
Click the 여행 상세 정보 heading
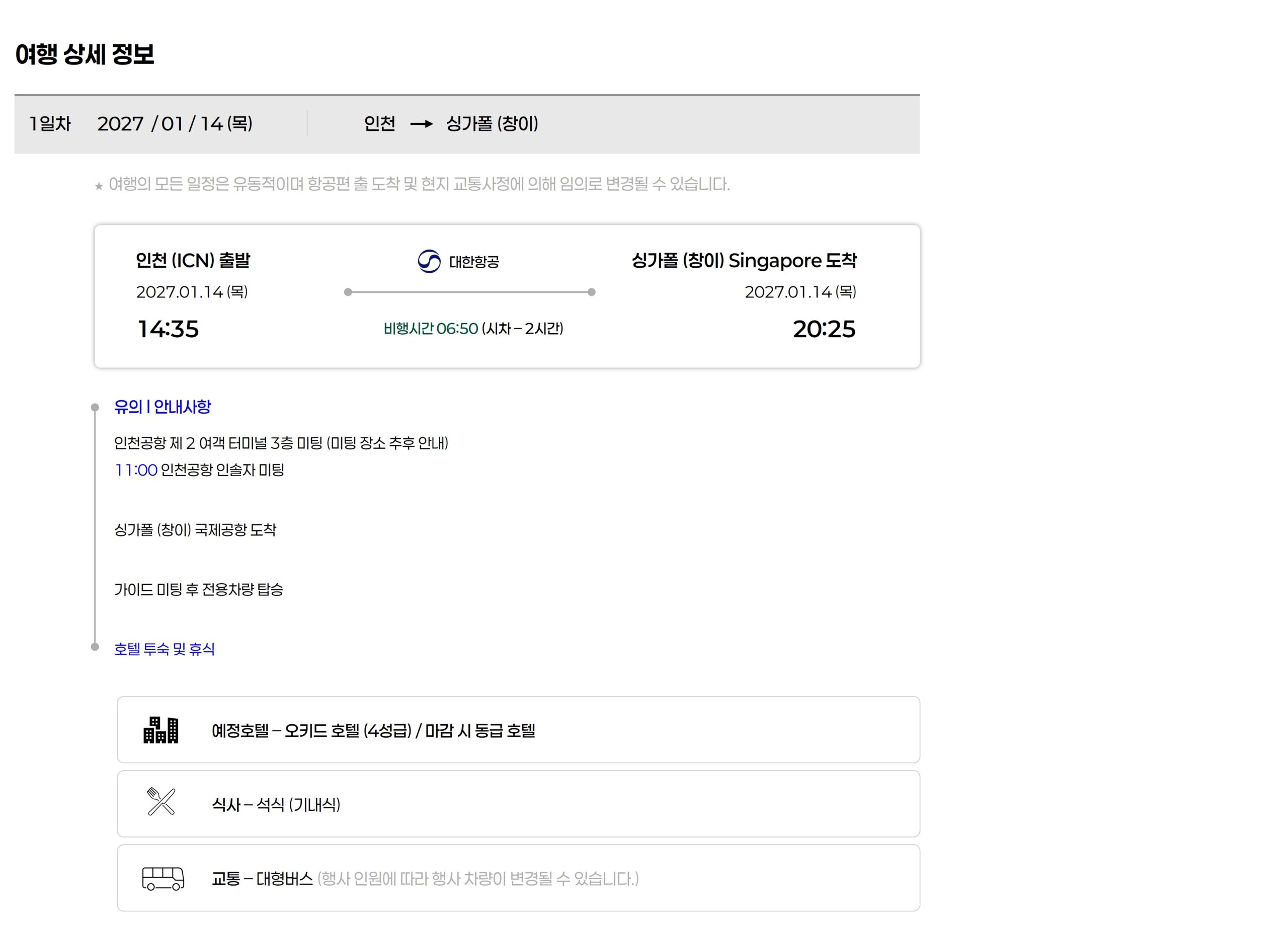pos(85,54)
